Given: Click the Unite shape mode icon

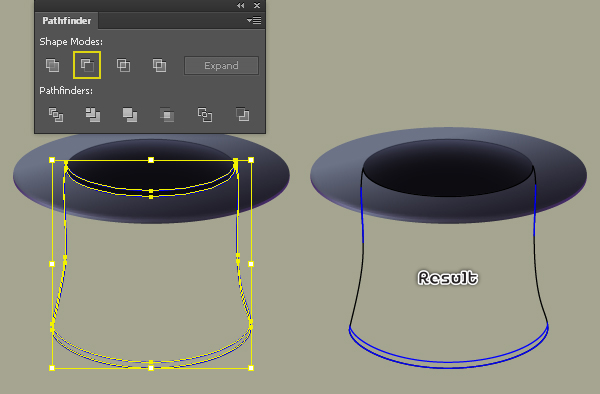Looking at the screenshot, I should (52, 65).
